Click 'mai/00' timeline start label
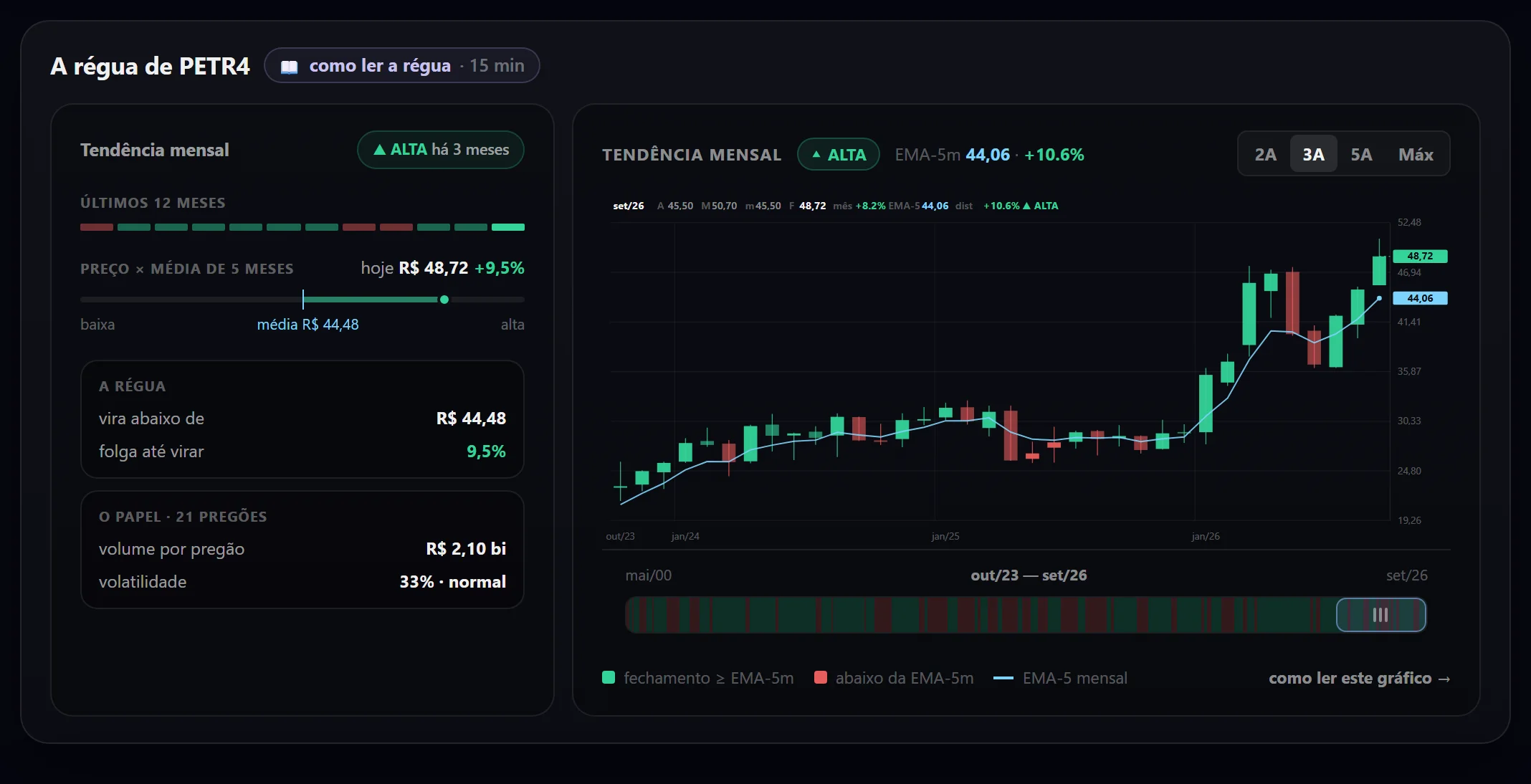This screenshot has width=1531, height=784. coord(649,575)
